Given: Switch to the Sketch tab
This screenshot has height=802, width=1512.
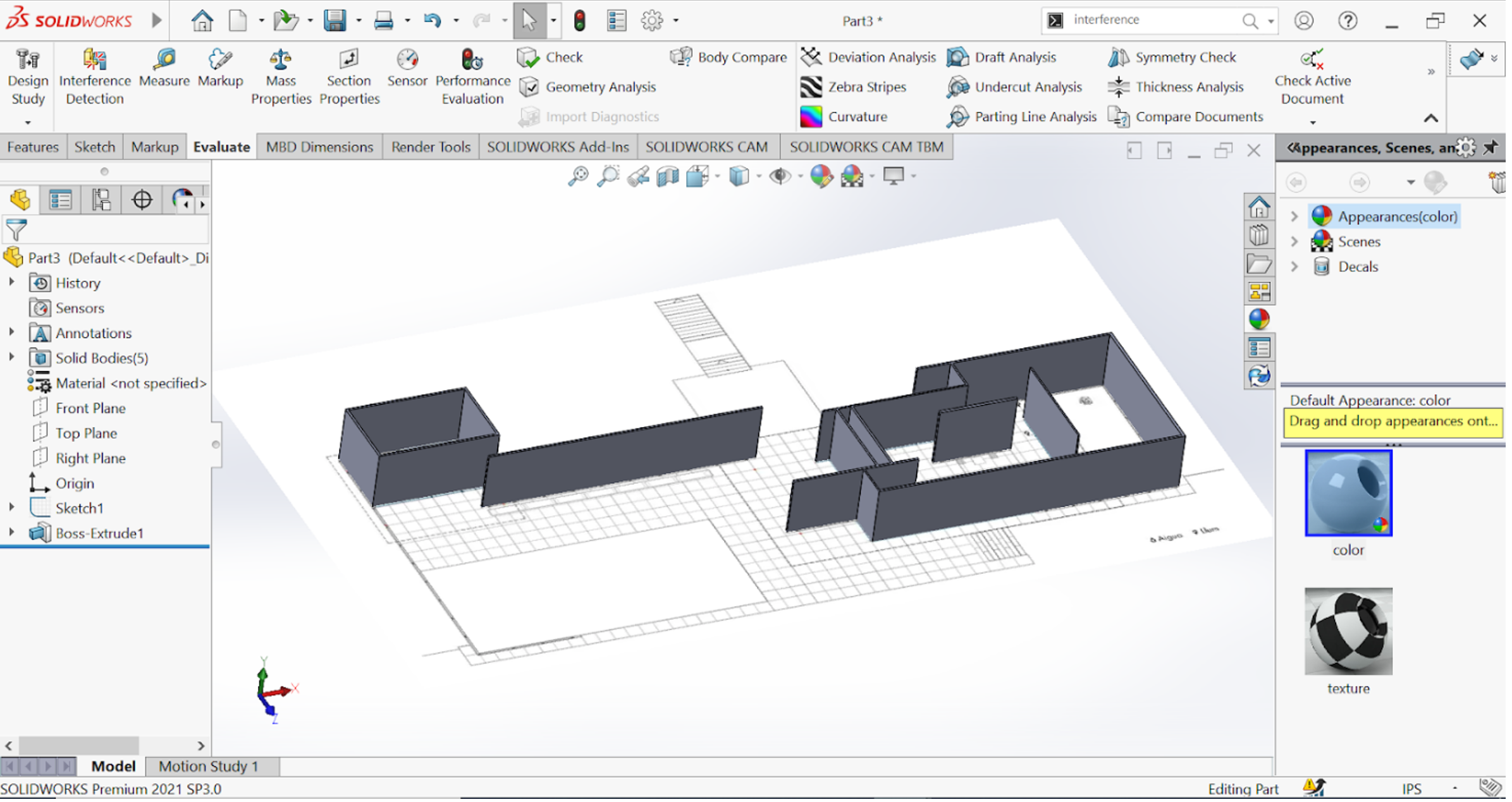Looking at the screenshot, I should [95, 147].
